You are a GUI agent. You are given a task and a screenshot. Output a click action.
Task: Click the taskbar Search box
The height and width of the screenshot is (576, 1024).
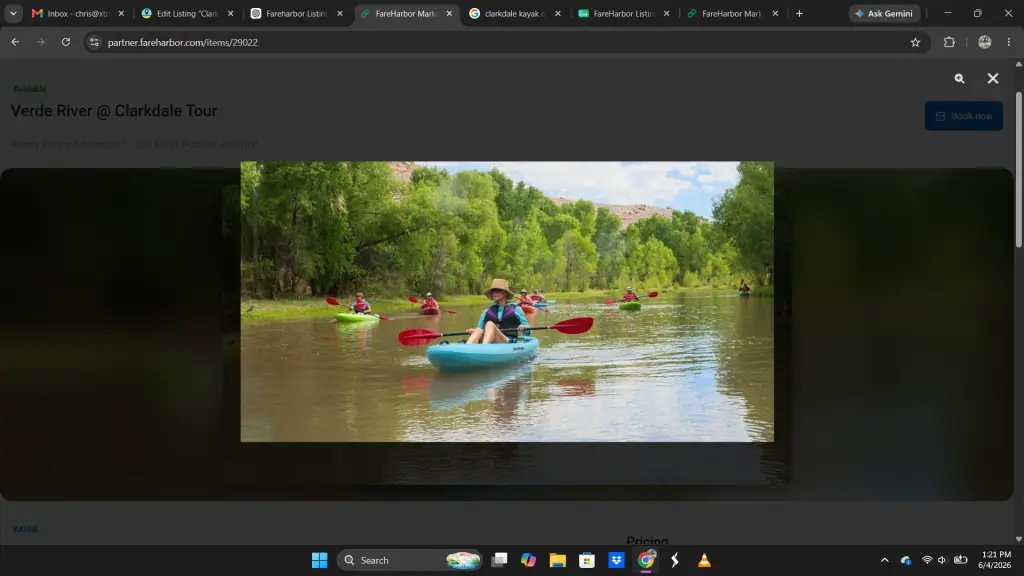[409, 560]
